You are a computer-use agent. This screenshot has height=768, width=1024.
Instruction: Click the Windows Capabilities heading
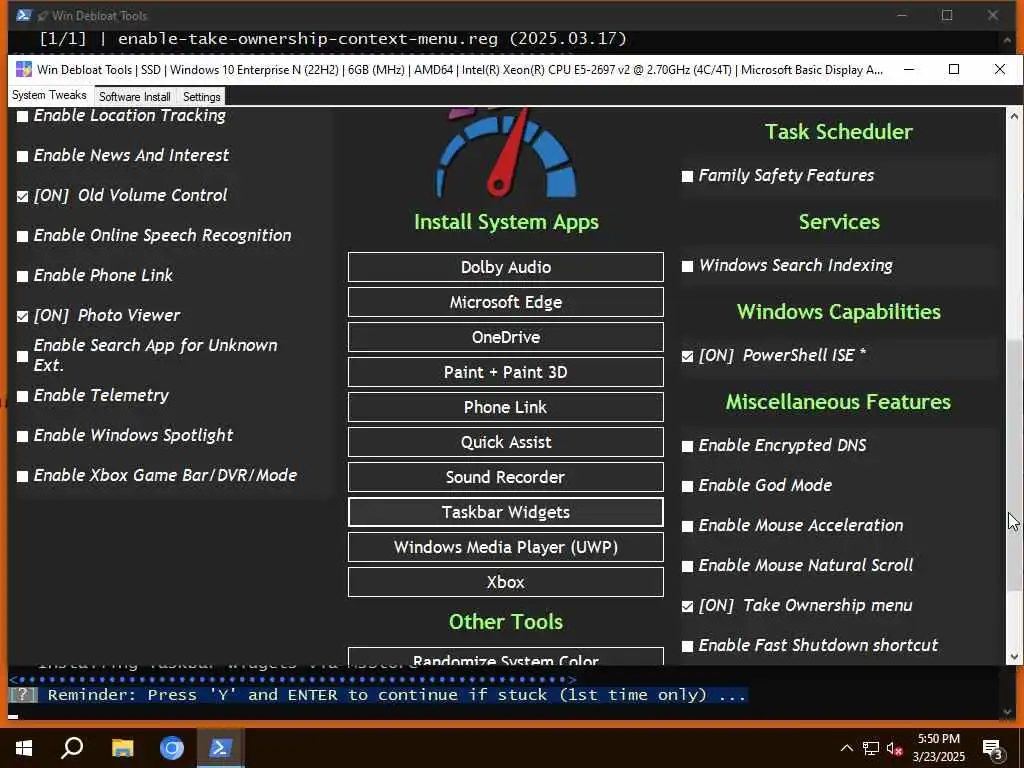coord(839,312)
